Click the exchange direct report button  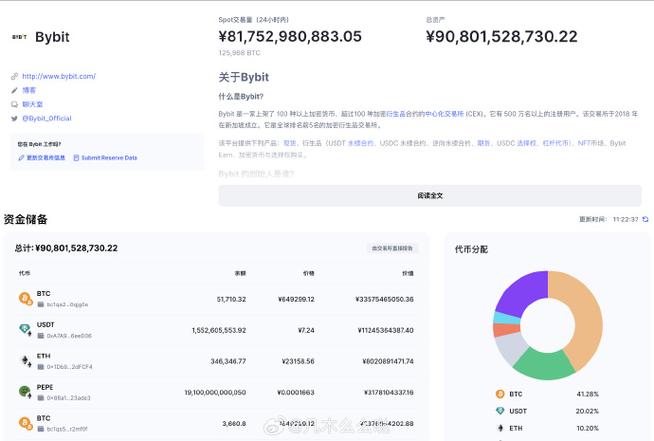[x=392, y=248]
